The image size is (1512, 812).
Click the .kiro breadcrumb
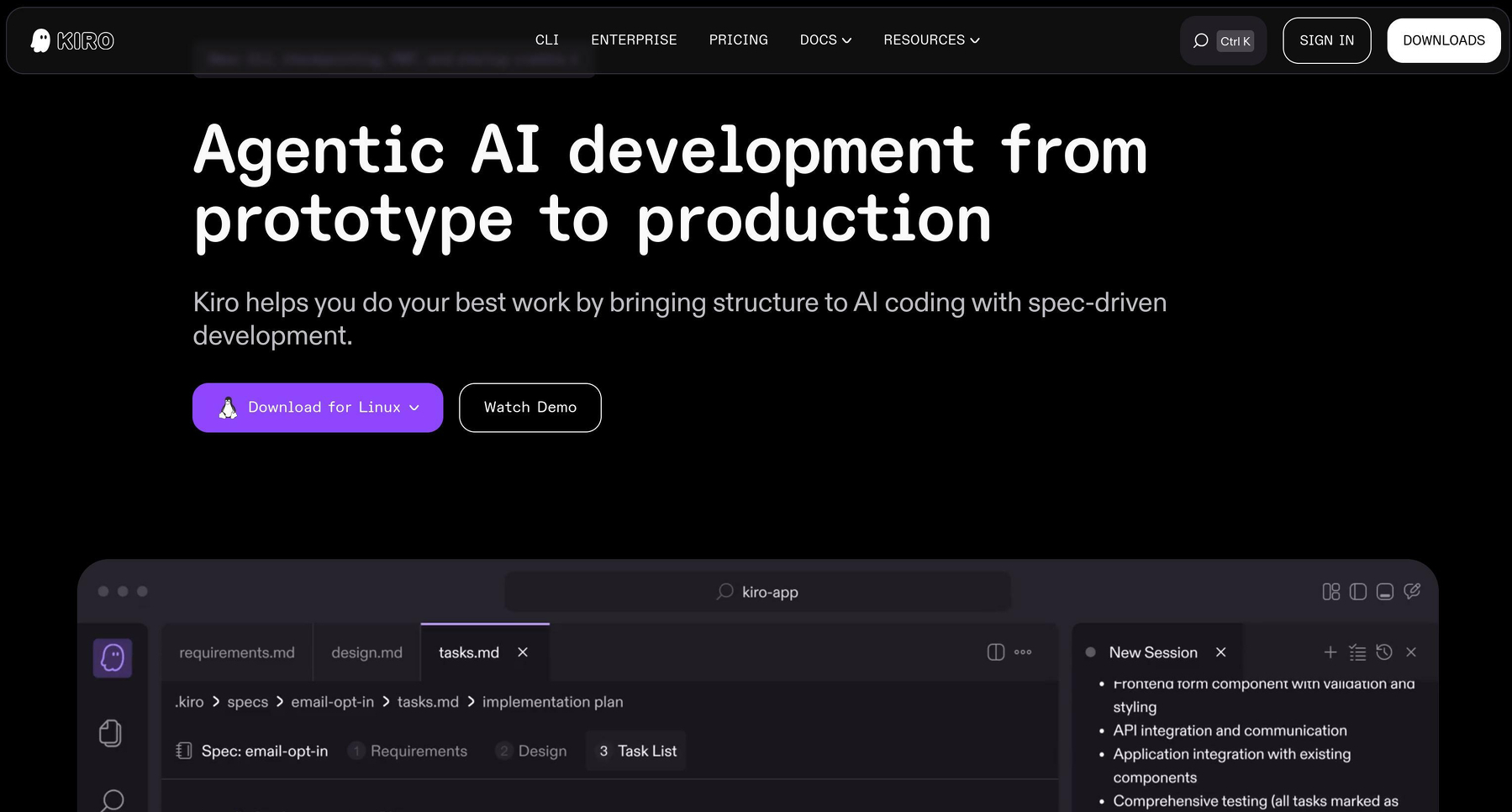pyautogui.click(x=189, y=702)
